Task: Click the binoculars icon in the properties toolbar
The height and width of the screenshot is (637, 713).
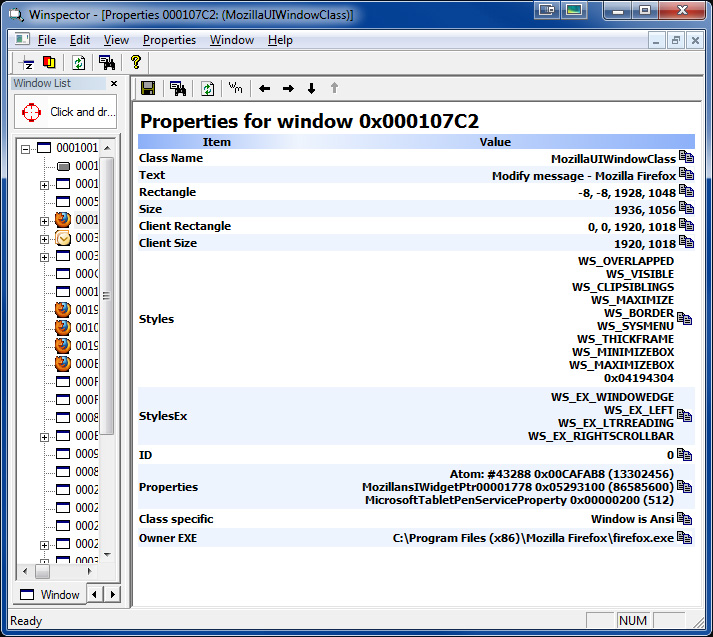Action: pos(178,89)
